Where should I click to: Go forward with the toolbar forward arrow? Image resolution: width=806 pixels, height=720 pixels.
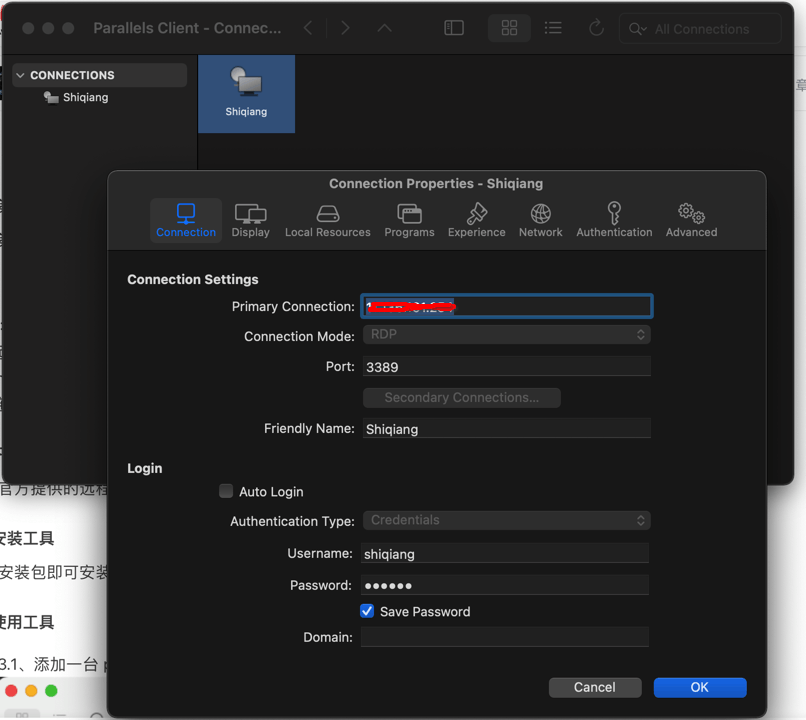click(345, 28)
